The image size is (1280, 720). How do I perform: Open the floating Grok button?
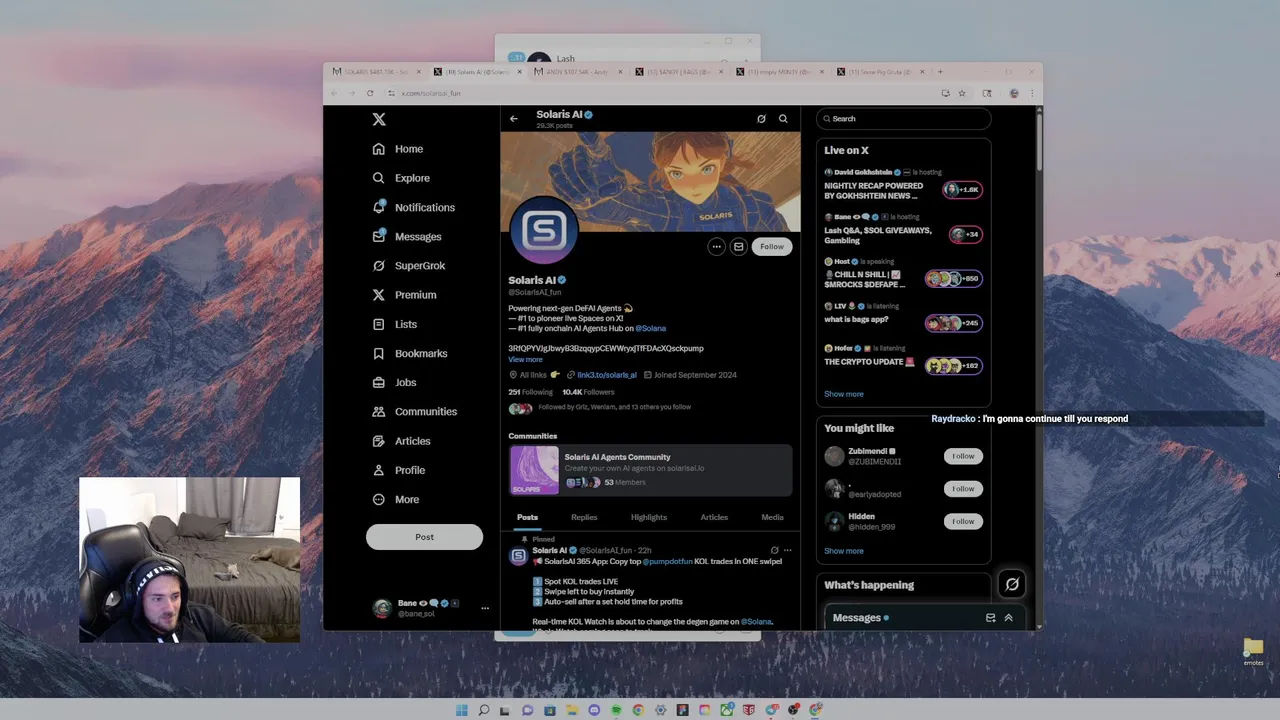coord(1012,585)
